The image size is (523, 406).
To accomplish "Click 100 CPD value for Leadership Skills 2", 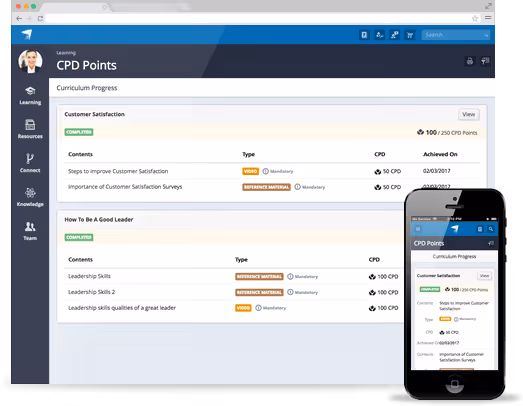I will tap(383, 293).
